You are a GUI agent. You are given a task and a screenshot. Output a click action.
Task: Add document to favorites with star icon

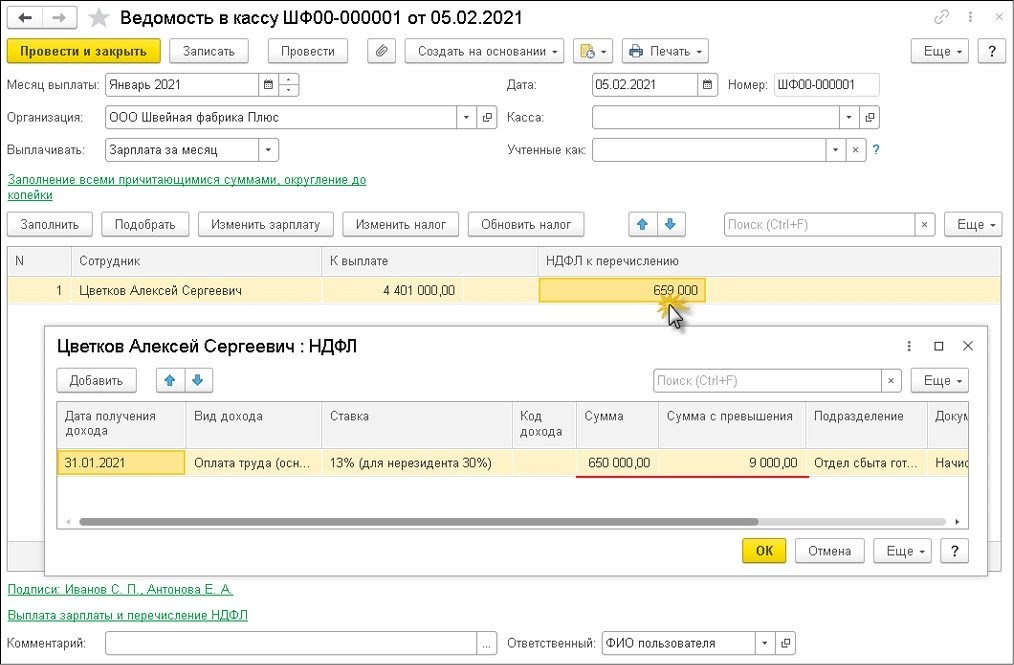click(x=98, y=18)
